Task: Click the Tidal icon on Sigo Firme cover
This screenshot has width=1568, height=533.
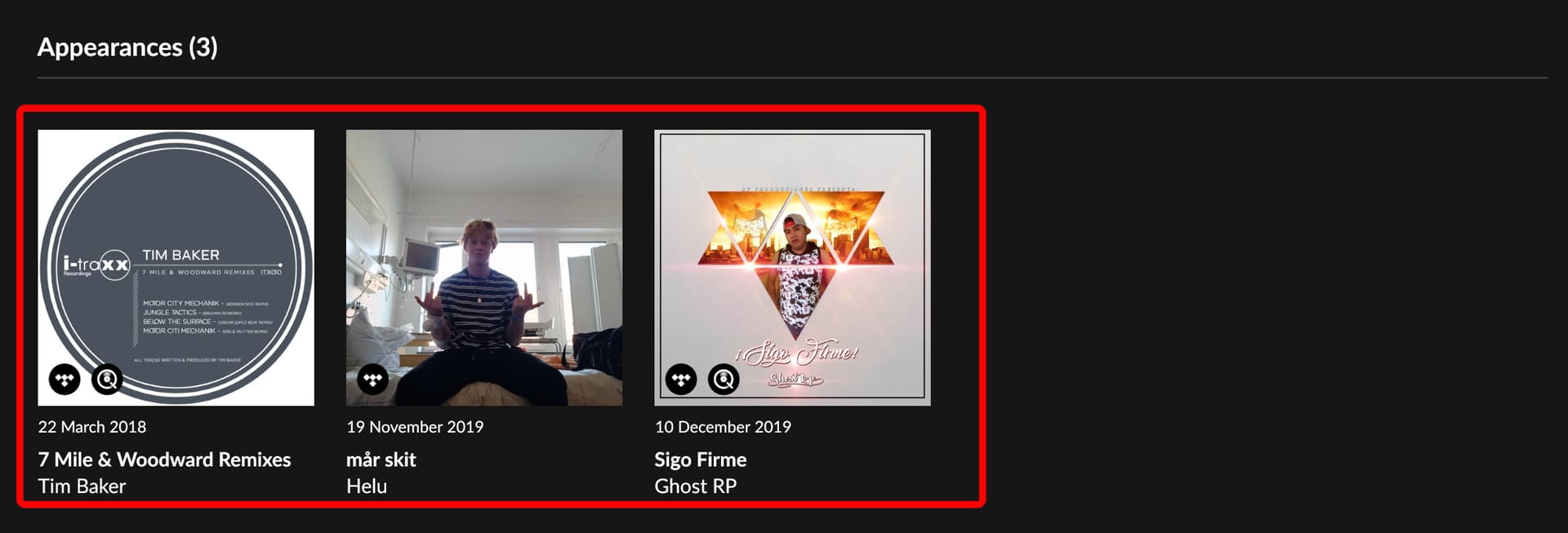Action: pyautogui.click(x=681, y=379)
